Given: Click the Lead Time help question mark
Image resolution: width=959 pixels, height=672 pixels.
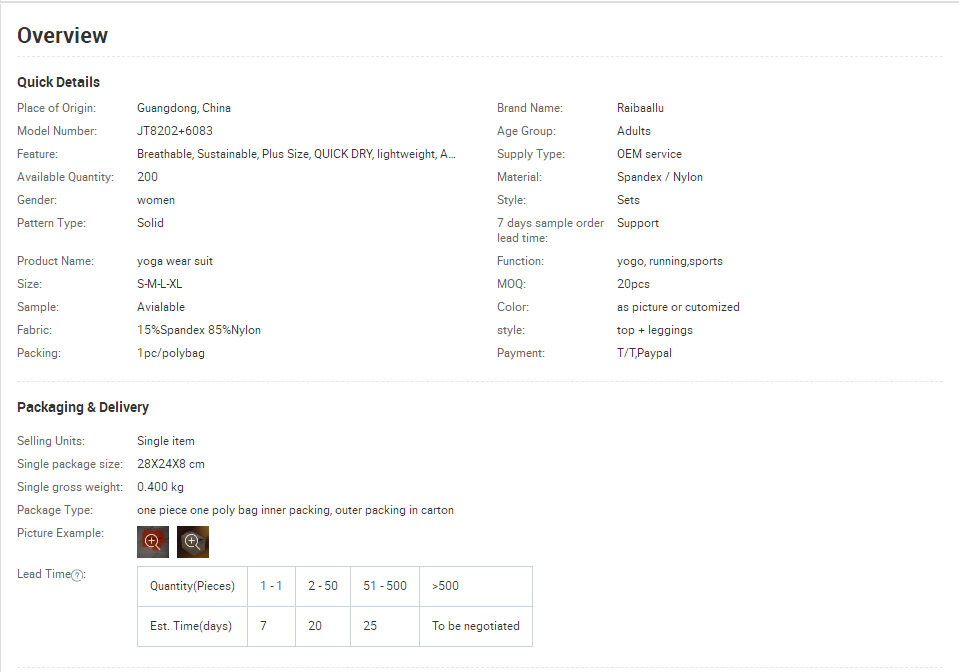Looking at the screenshot, I should (x=77, y=575).
